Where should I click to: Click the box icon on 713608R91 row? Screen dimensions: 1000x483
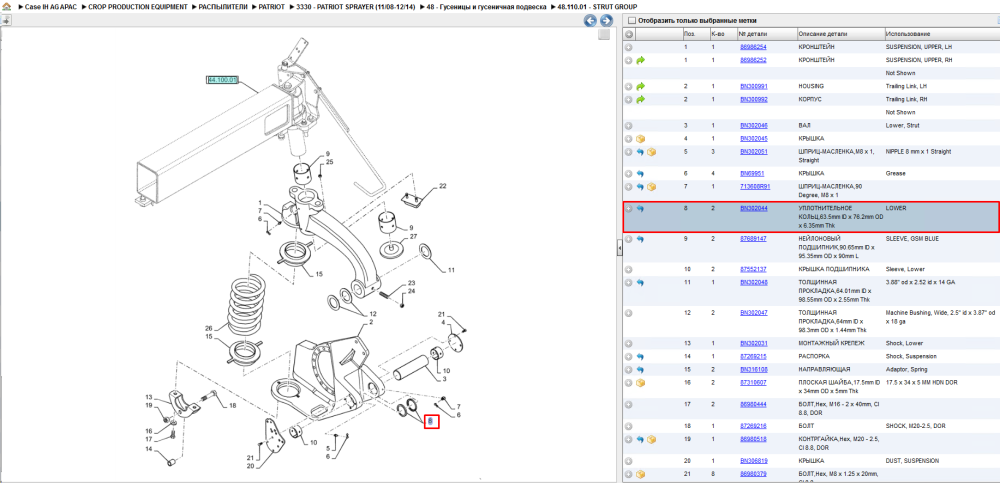click(x=651, y=187)
